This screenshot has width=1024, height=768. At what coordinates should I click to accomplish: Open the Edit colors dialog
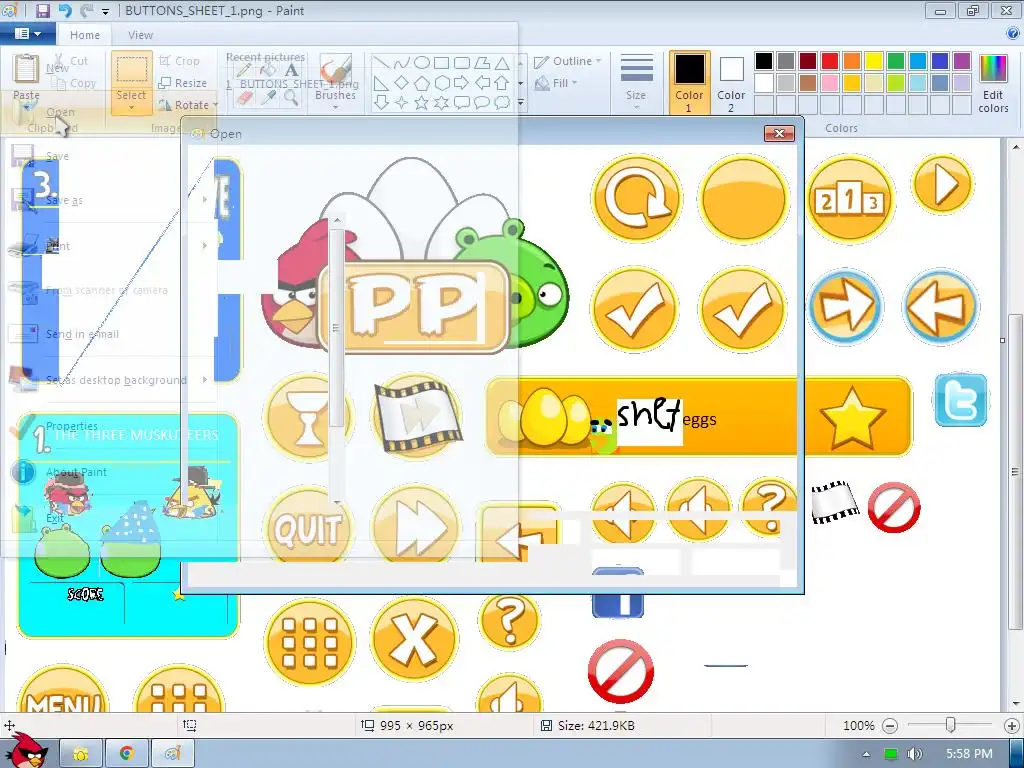point(993,84)
